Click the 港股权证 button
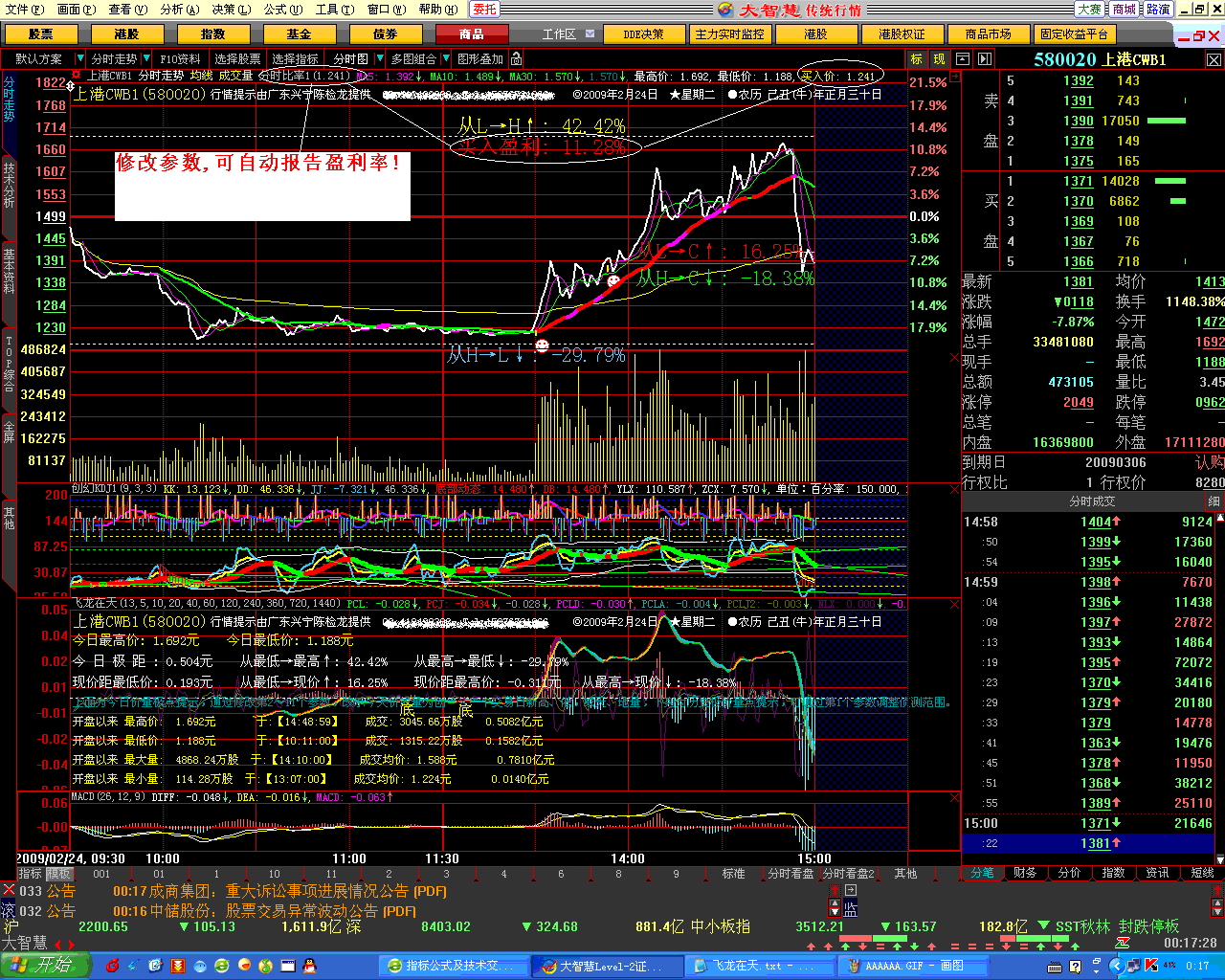 pos(902,34)
